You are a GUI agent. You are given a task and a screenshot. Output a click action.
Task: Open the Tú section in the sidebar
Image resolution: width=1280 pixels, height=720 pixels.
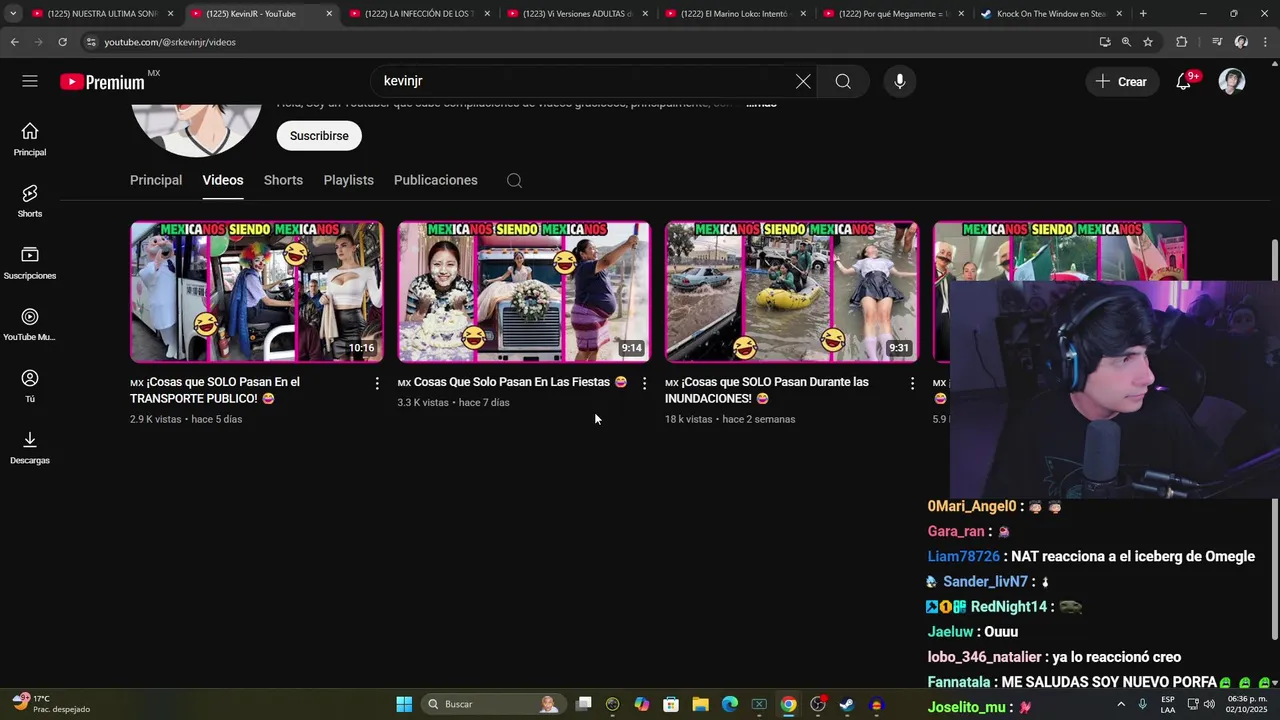tap(30, 386)
